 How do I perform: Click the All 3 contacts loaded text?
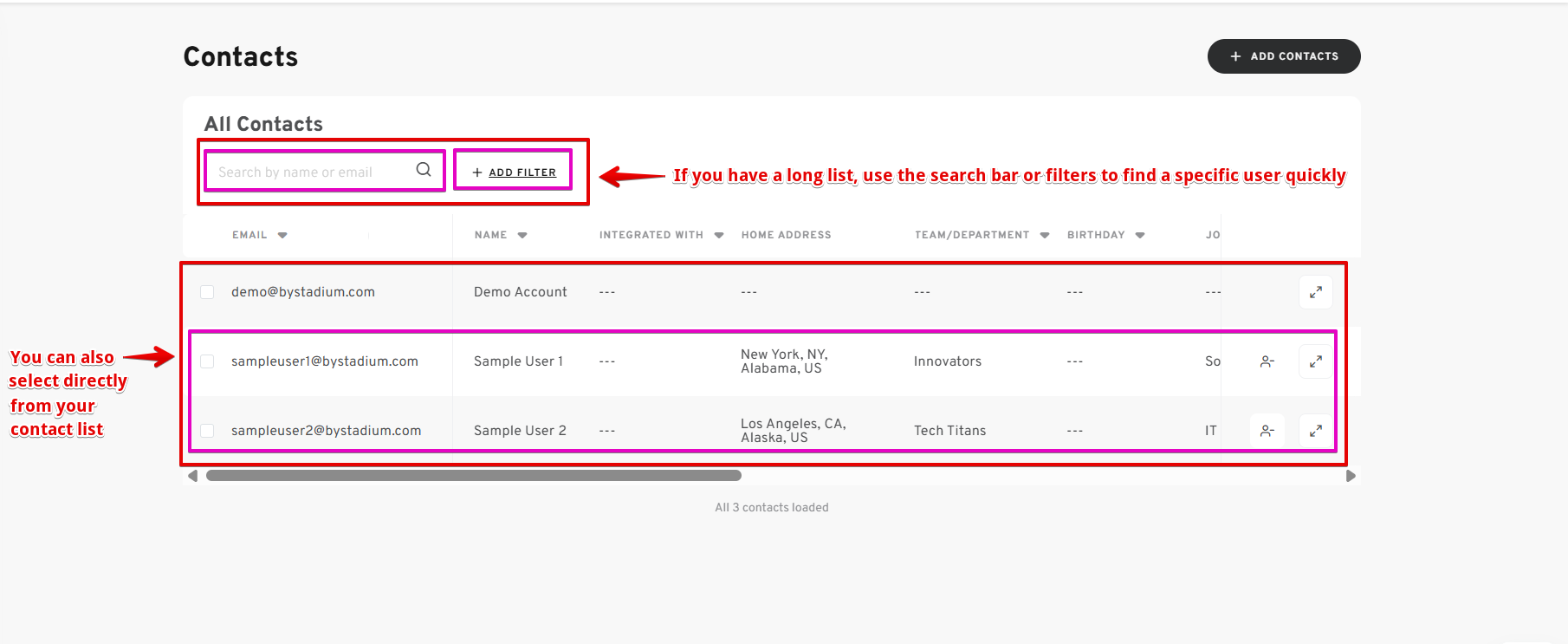tap(772, 508)
